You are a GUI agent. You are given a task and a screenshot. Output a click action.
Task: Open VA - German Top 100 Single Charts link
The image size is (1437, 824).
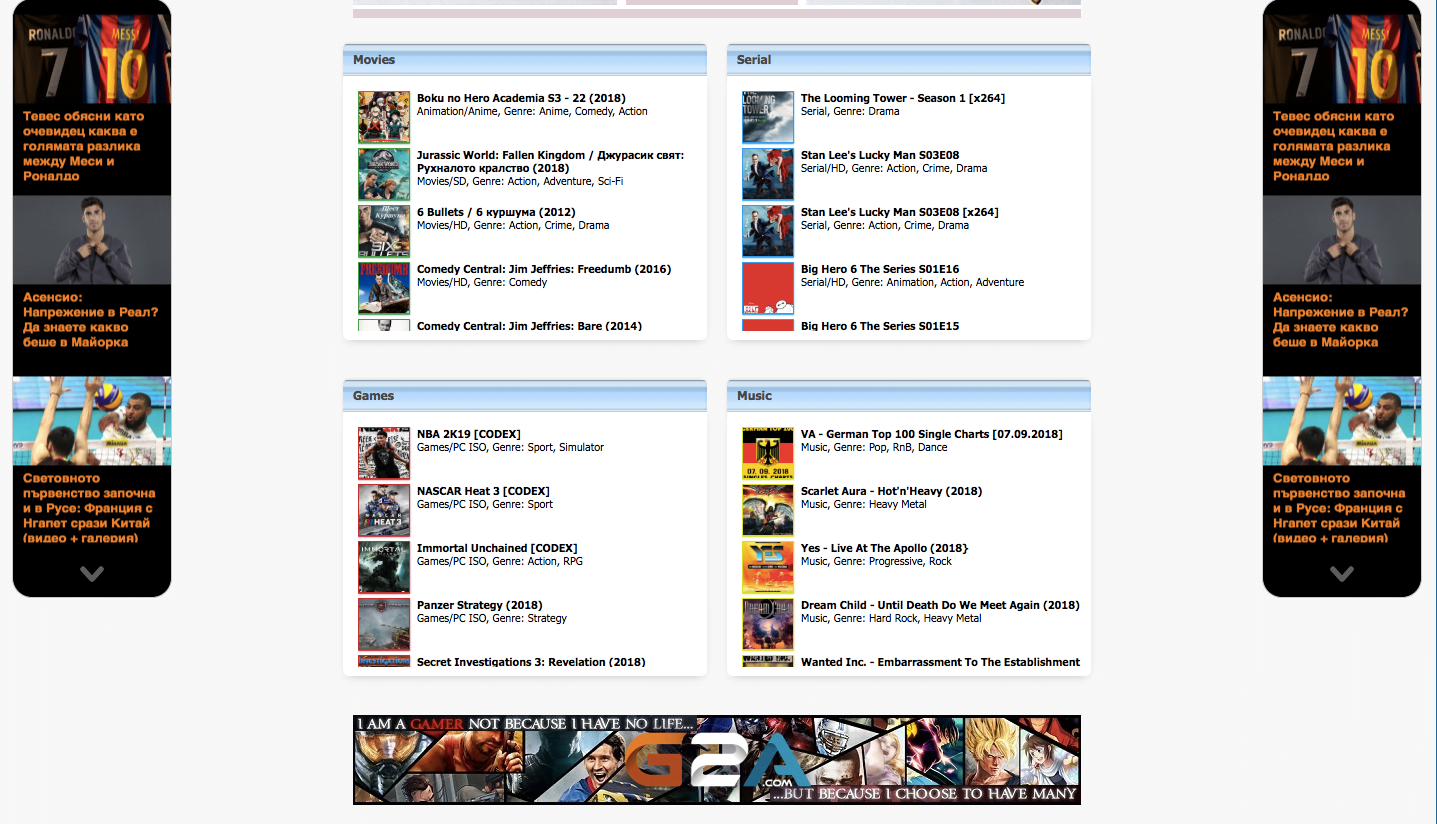pyautogui.click(x=932, y=434)
